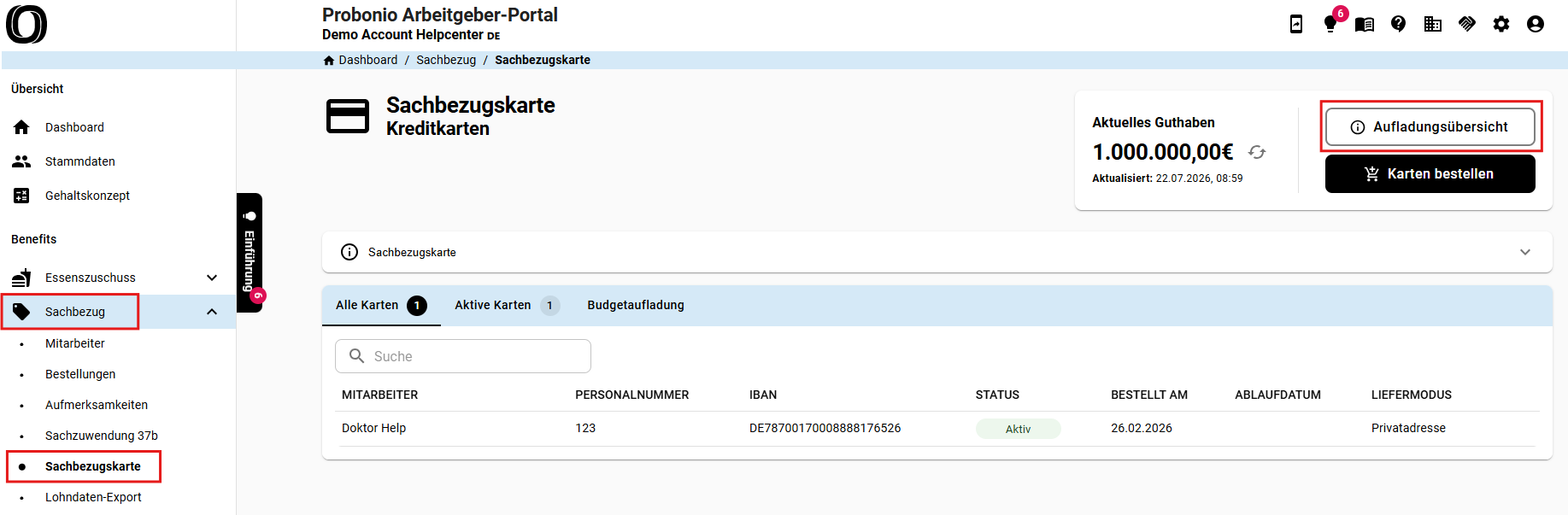Image resolution: width=1568 pixels, height=515 pixels.
Task: Open Gehaltskonzept in the sidebar
Action: pyautogui.click(x=87, y=196)
